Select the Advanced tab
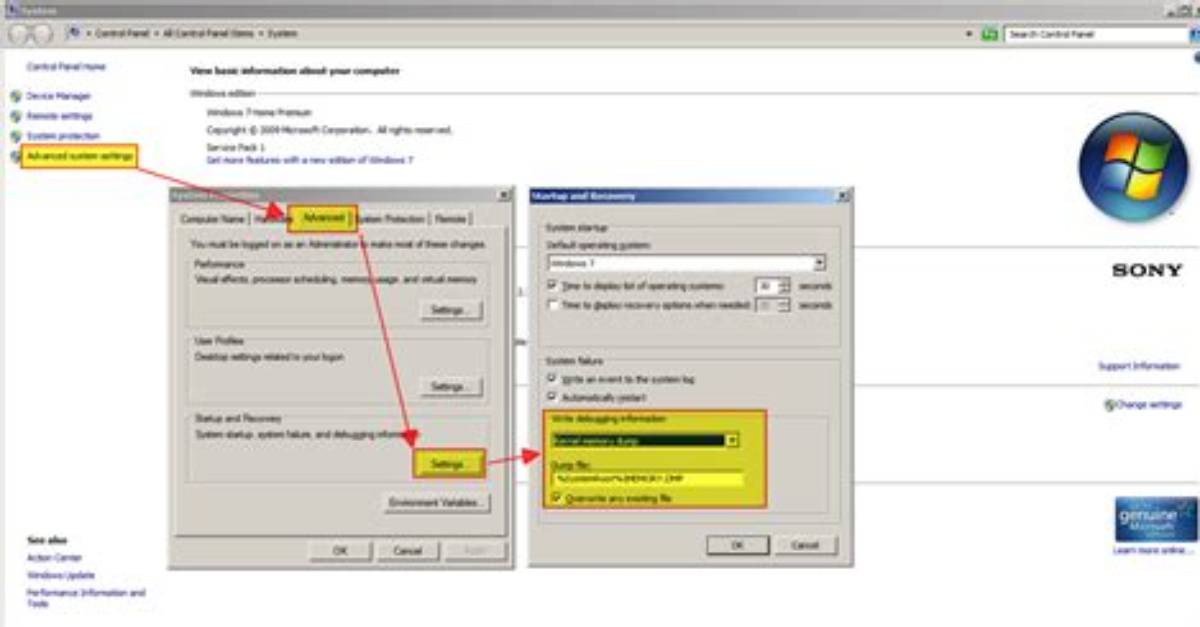1200x627 pixels. 323,217
